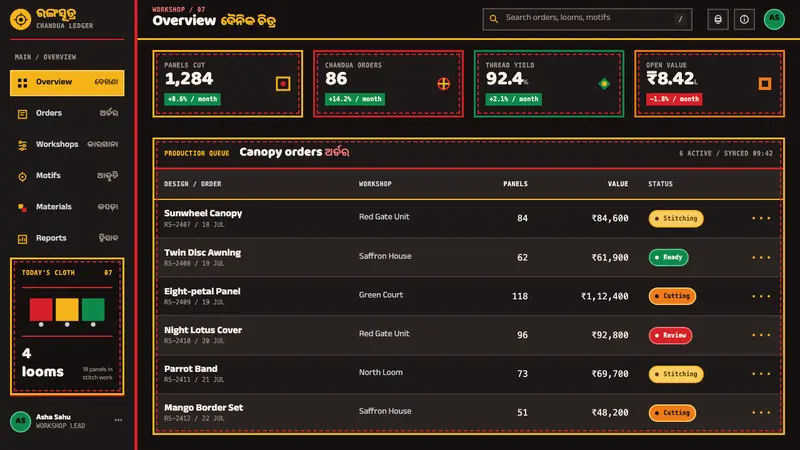Viewport: 800px width, 450px height.
Task: Open the Eight-petal Panel order
Action: pos(202,291)
